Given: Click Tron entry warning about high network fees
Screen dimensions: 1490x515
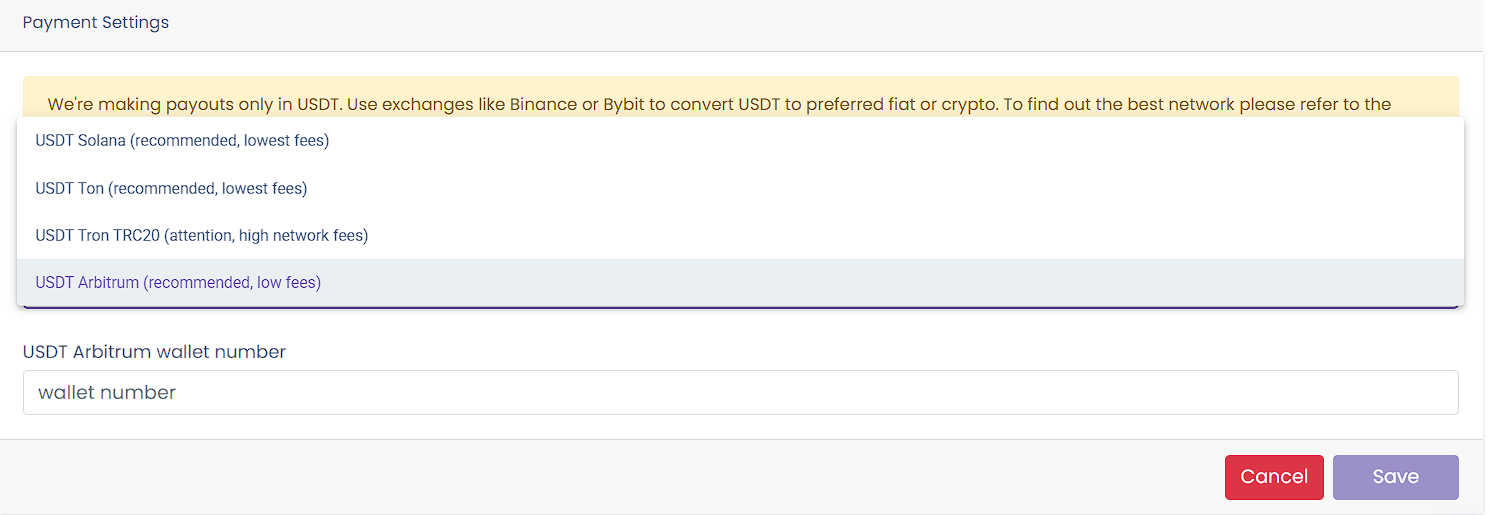Looking at the screenshot, I should coord(740,236).
